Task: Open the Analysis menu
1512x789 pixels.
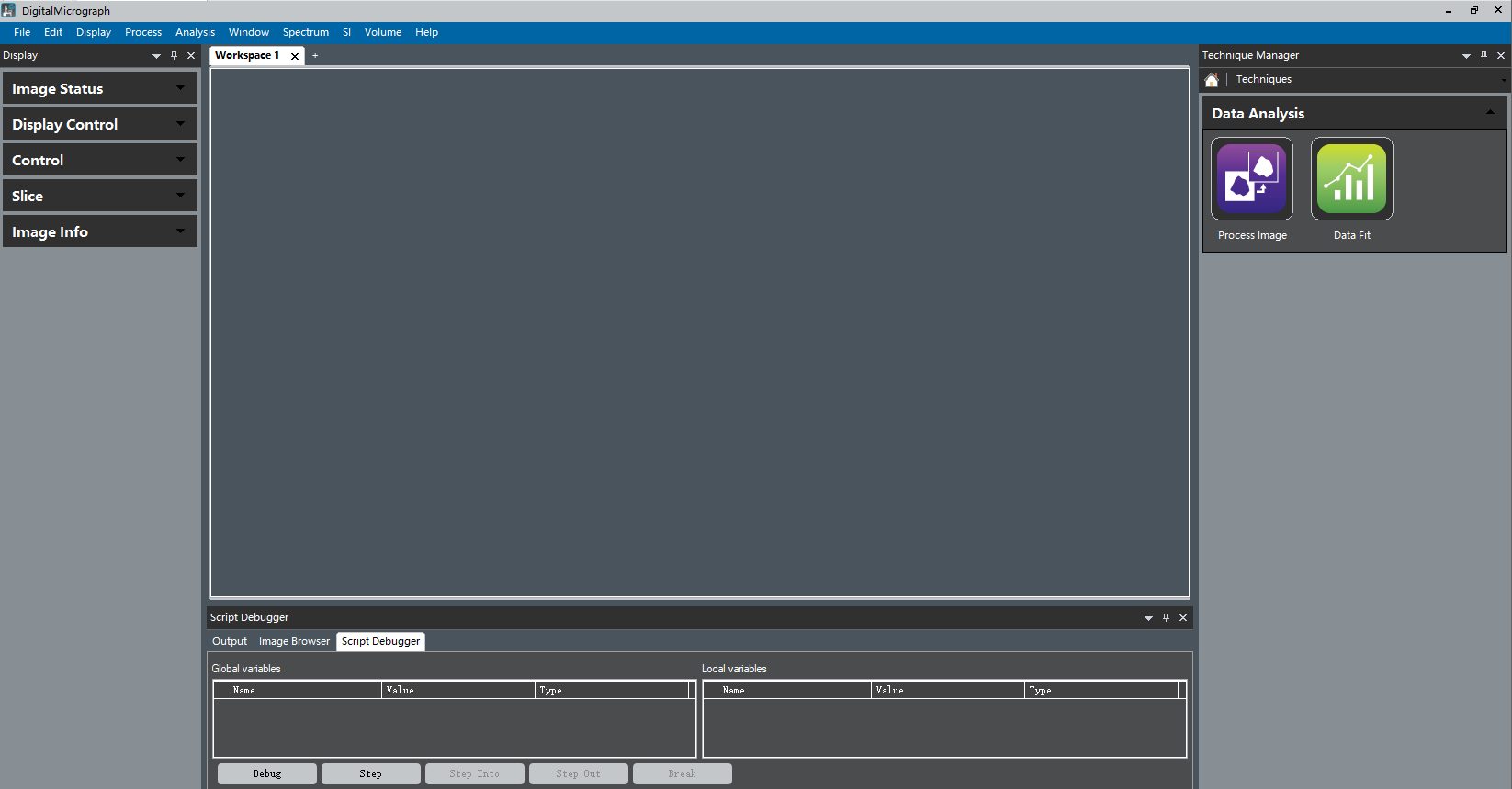Action: (195, 32)
